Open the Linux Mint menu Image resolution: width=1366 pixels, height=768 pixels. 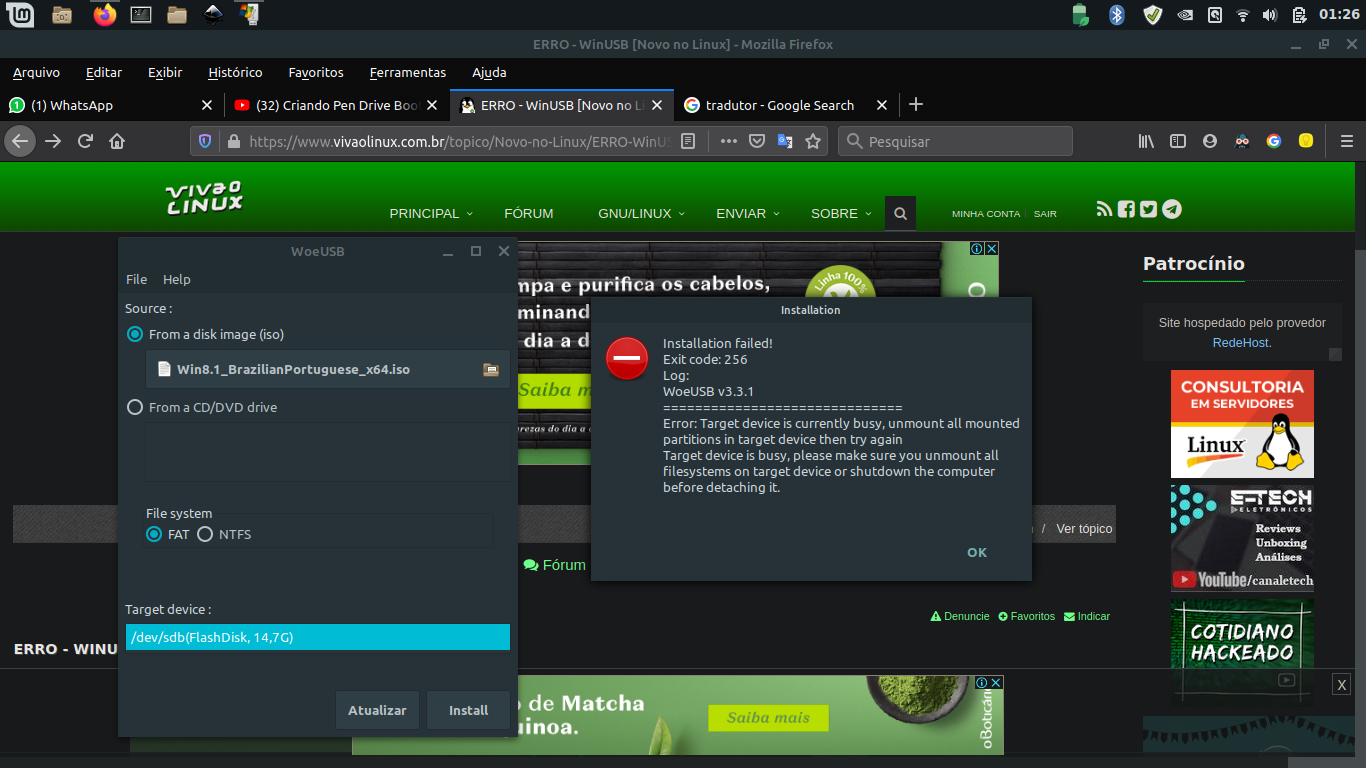click(19, 15)
